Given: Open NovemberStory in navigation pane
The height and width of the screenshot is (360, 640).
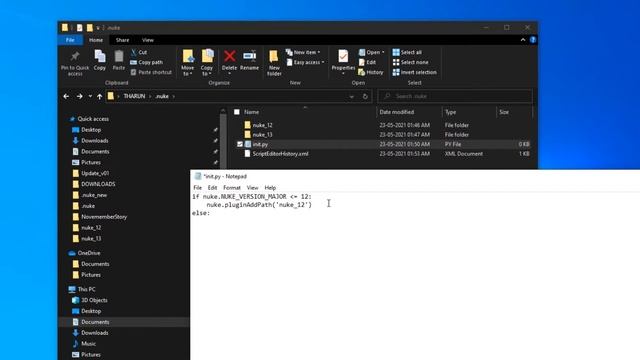Looking at the screenshot, I should [x=104, y=217].
